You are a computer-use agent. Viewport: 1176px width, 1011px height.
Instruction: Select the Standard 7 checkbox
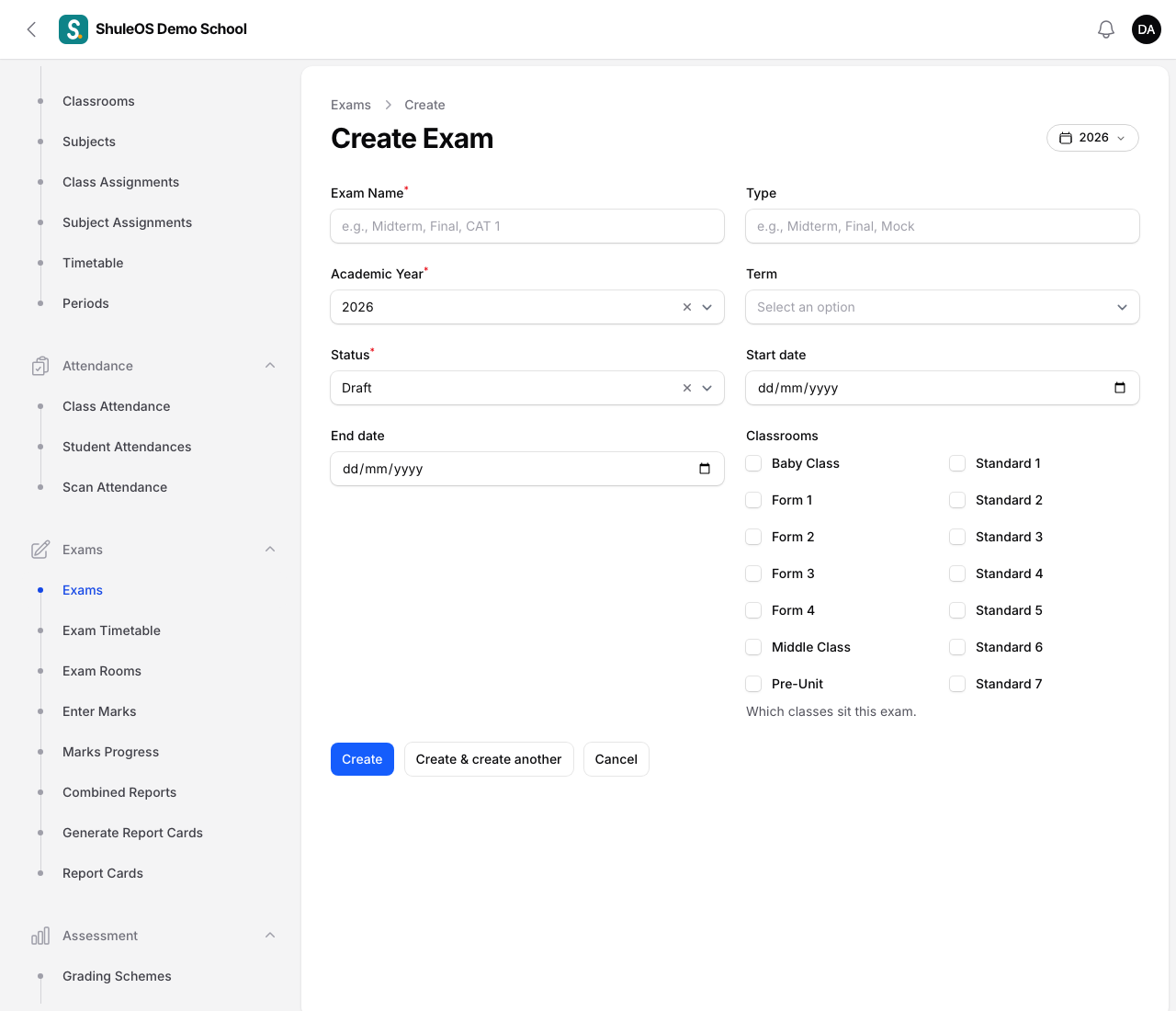click(957, 684)
